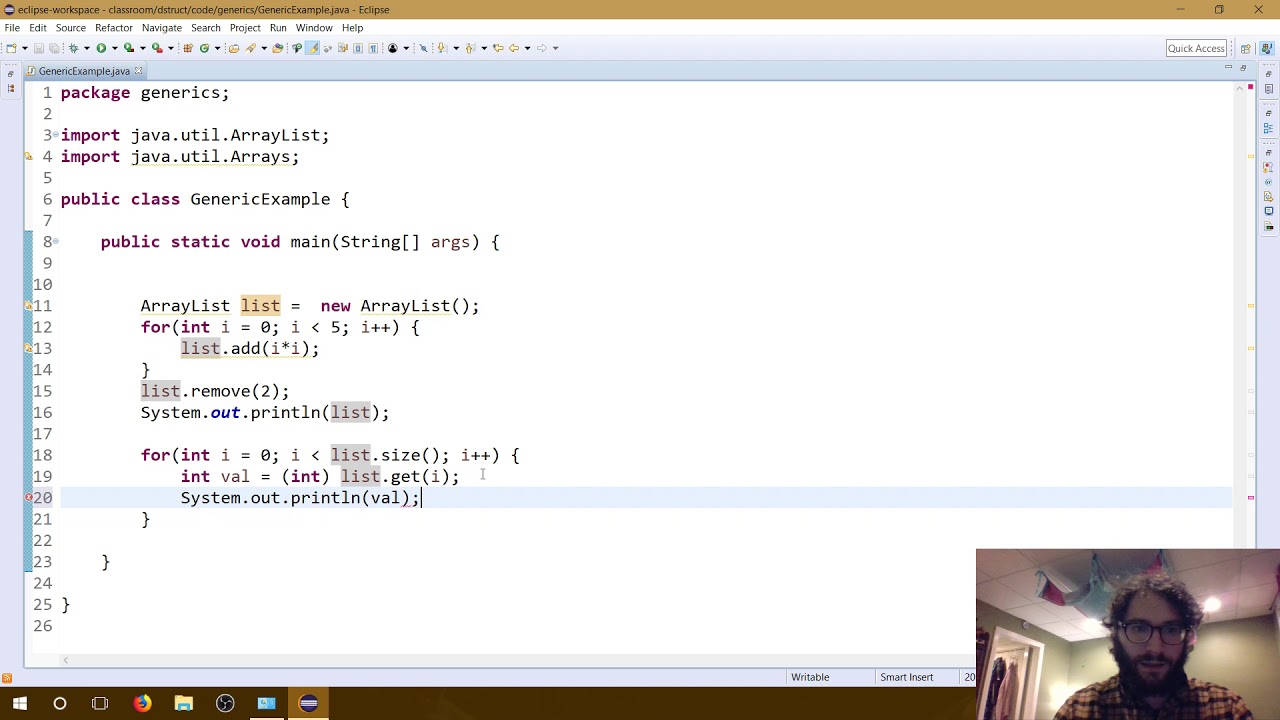The width and height of the screenshot is (1280, 720).
Task: Open the Debug button dropdown arrow
Action: 86,48
